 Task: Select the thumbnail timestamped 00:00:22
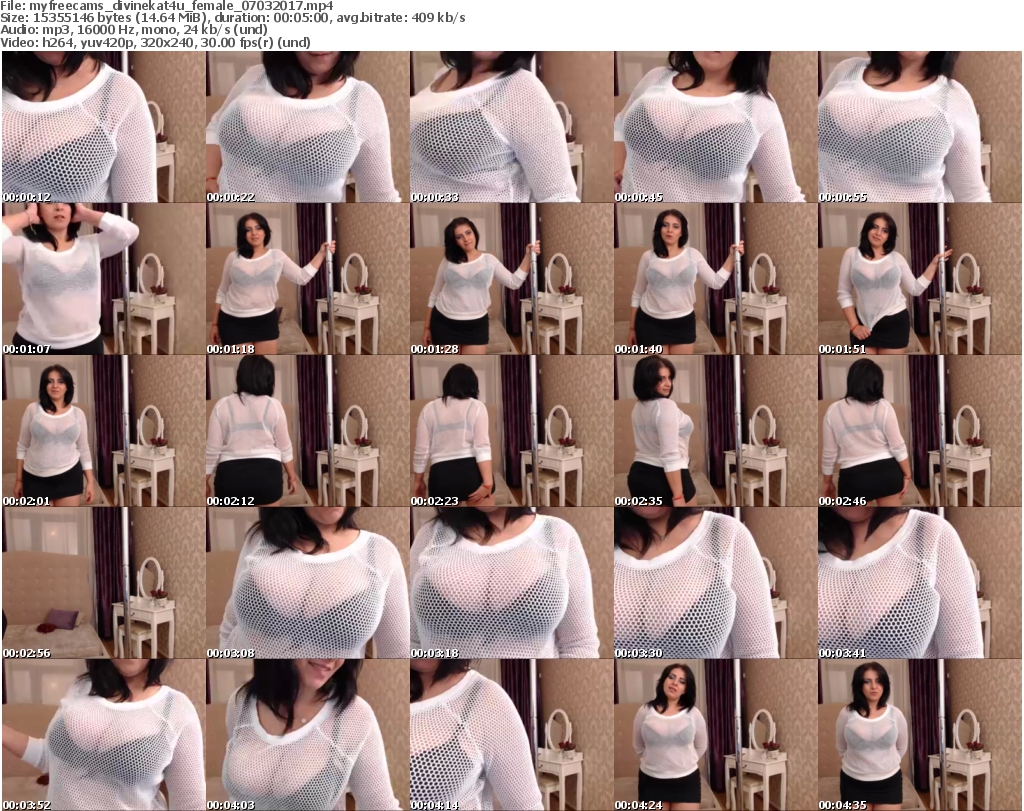[308, 127]
